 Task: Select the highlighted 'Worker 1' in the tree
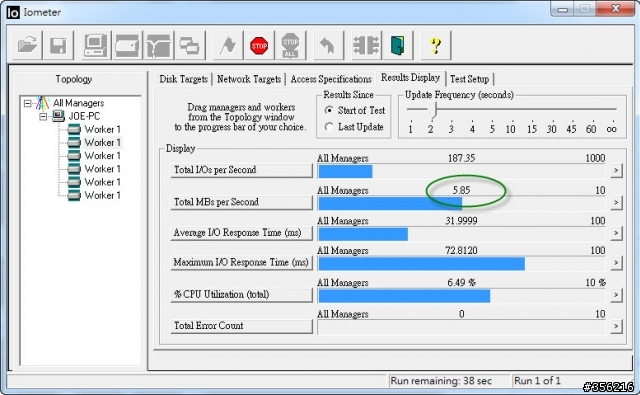click(102, 143)
